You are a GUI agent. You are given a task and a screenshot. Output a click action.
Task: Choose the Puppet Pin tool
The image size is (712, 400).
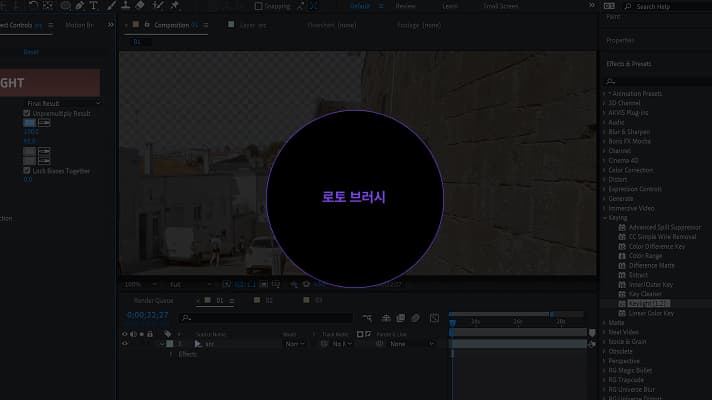coord(174,5)
